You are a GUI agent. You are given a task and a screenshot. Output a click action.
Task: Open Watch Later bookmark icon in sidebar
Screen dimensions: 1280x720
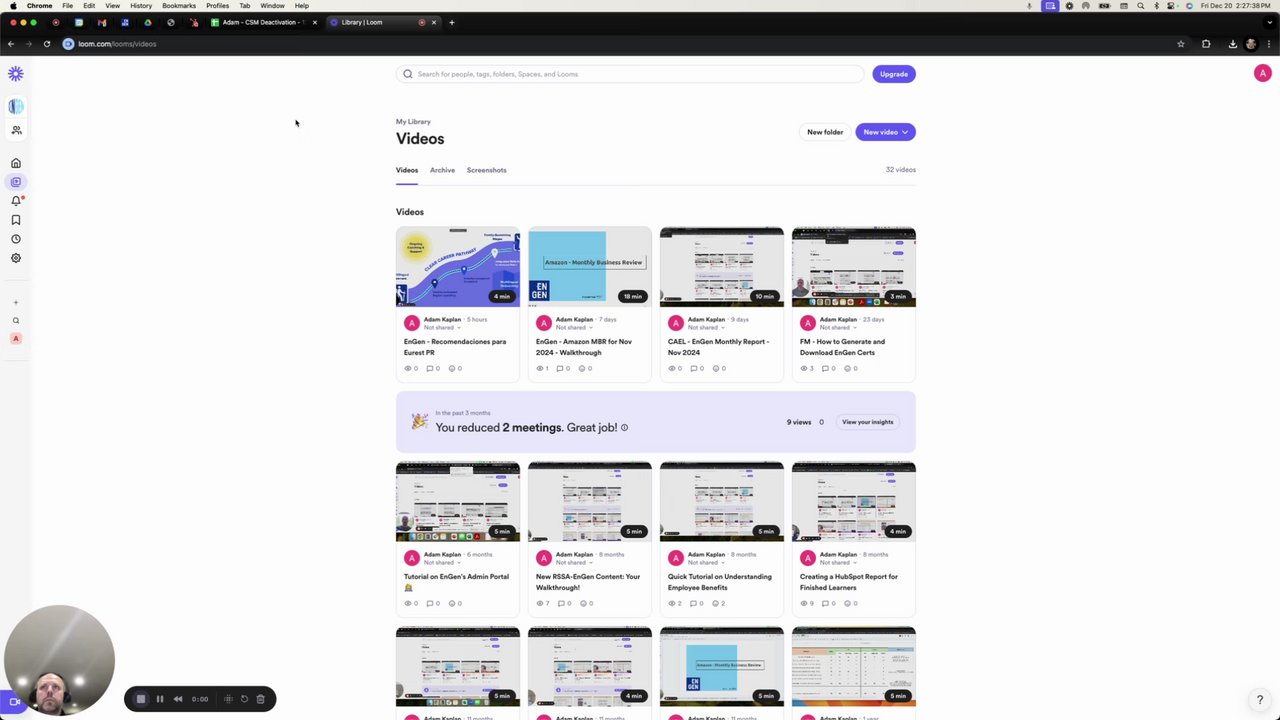point(16,220)
